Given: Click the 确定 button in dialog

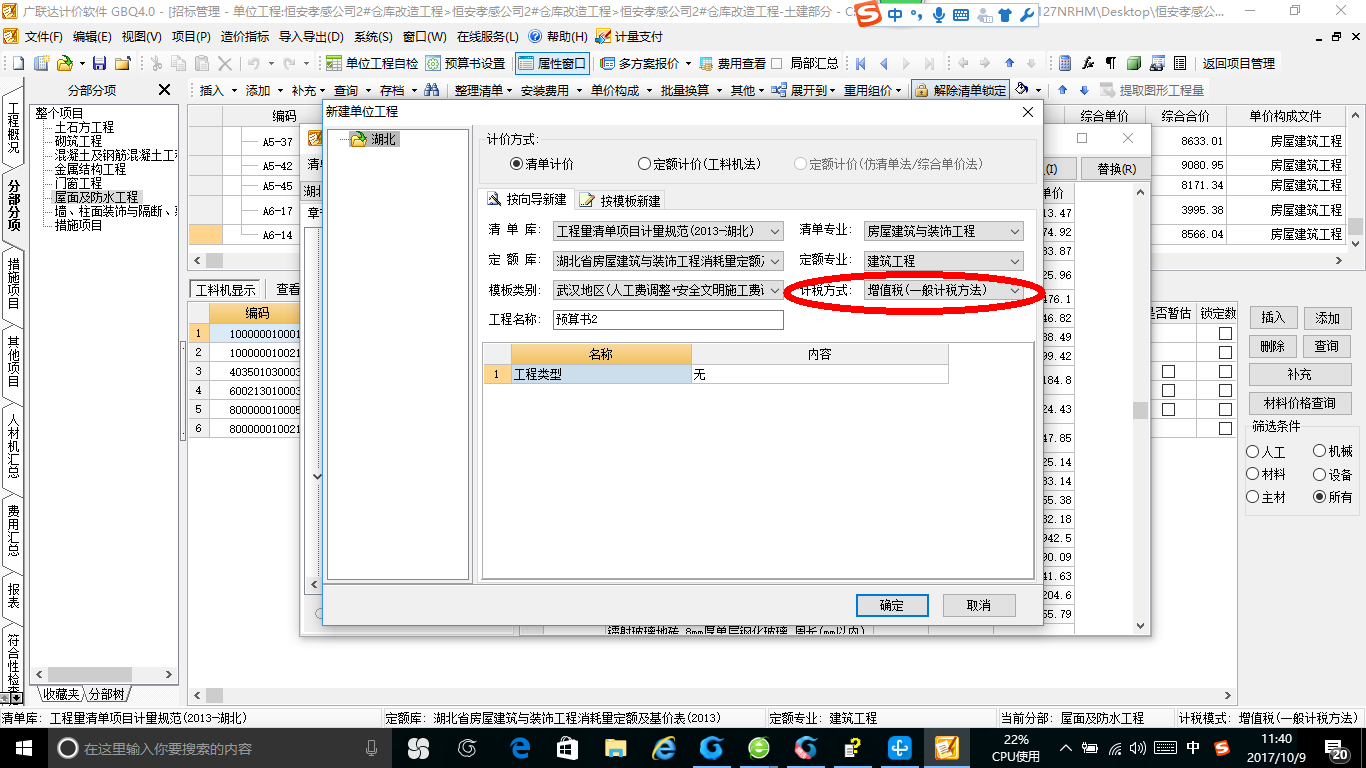Looking at the screenshot, I should pos(892,605).
